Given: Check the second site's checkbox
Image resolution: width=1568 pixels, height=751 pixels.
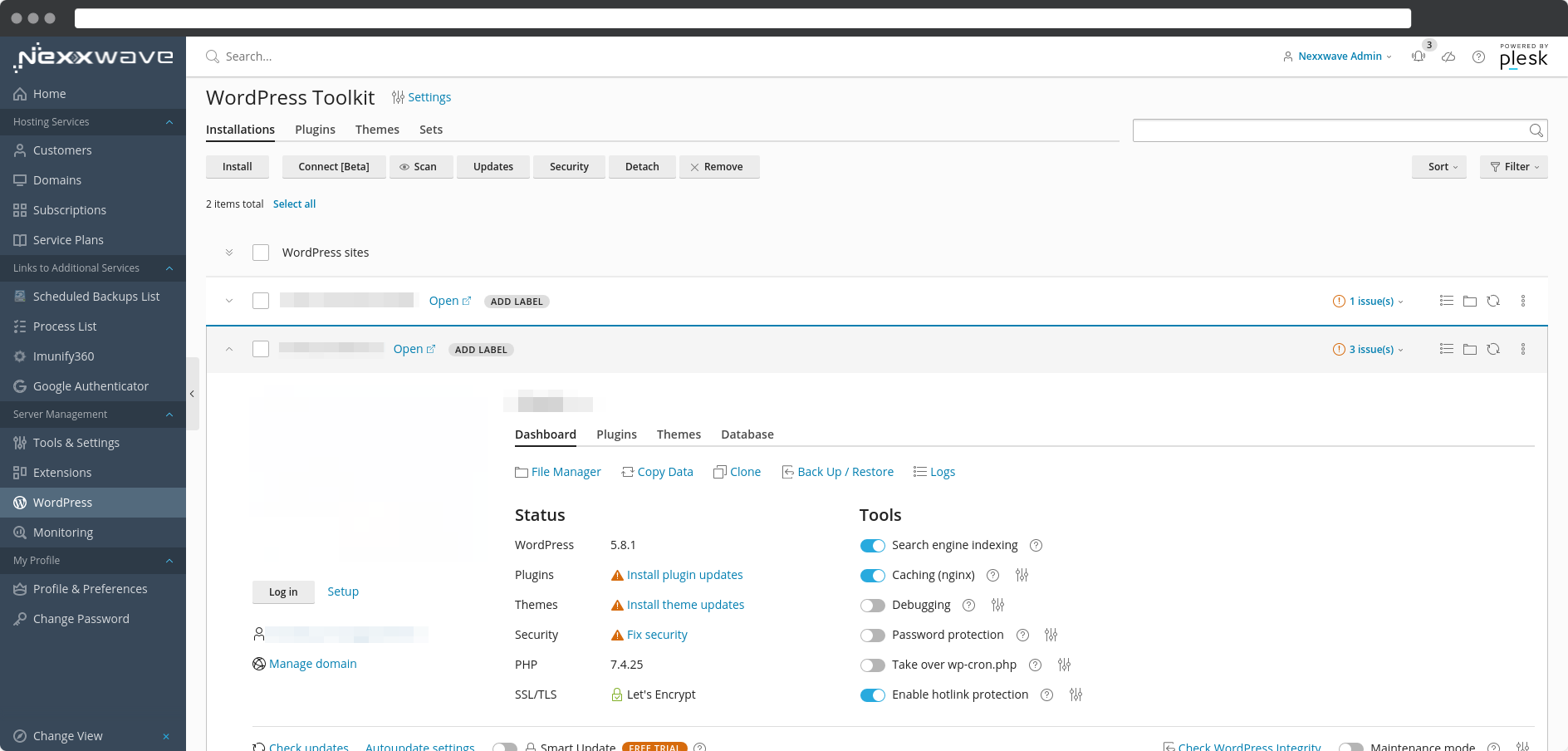Looking at the screenshot, I should pos(261,349).
